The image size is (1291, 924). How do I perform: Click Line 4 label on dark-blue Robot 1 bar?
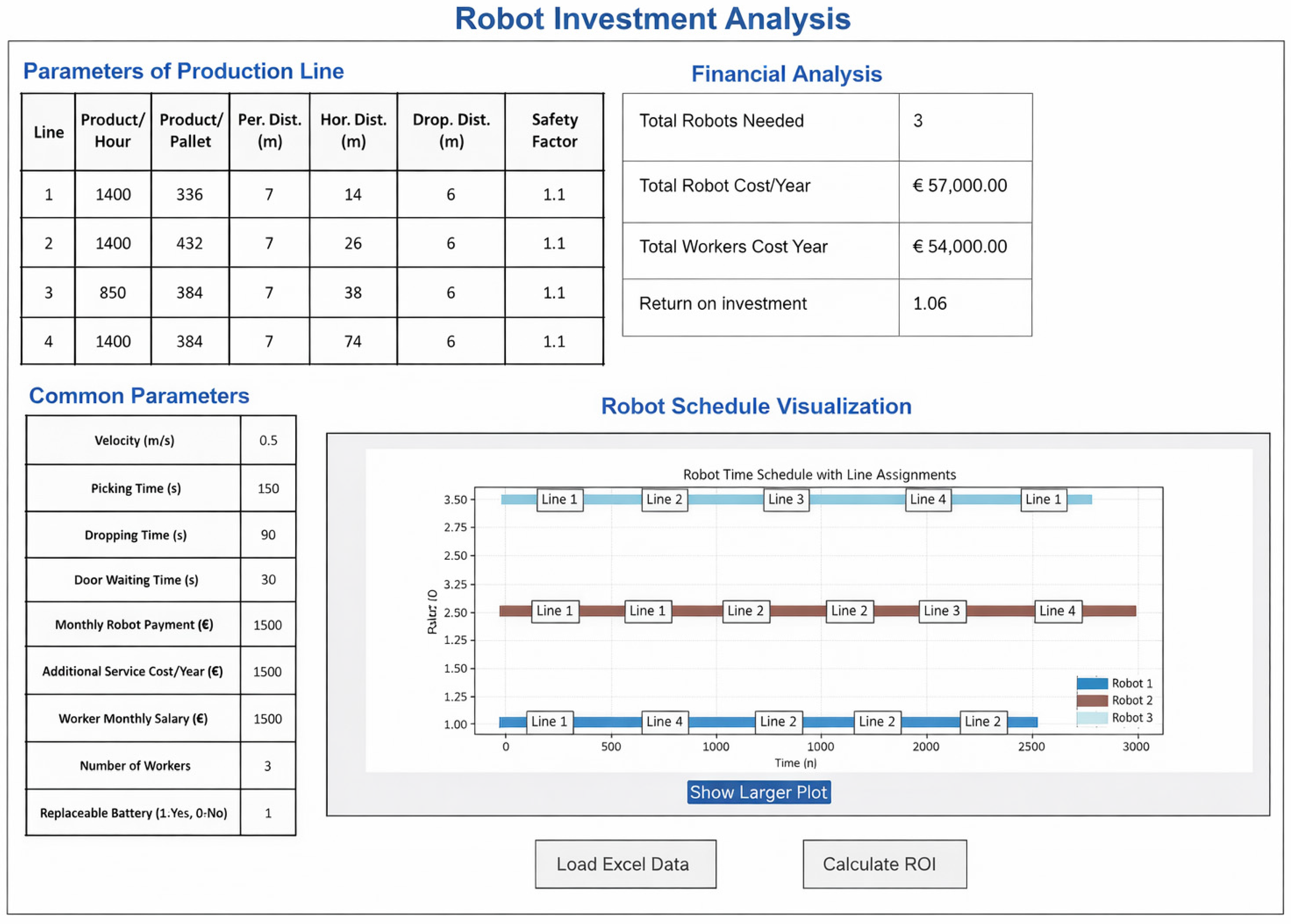[665, 722]
